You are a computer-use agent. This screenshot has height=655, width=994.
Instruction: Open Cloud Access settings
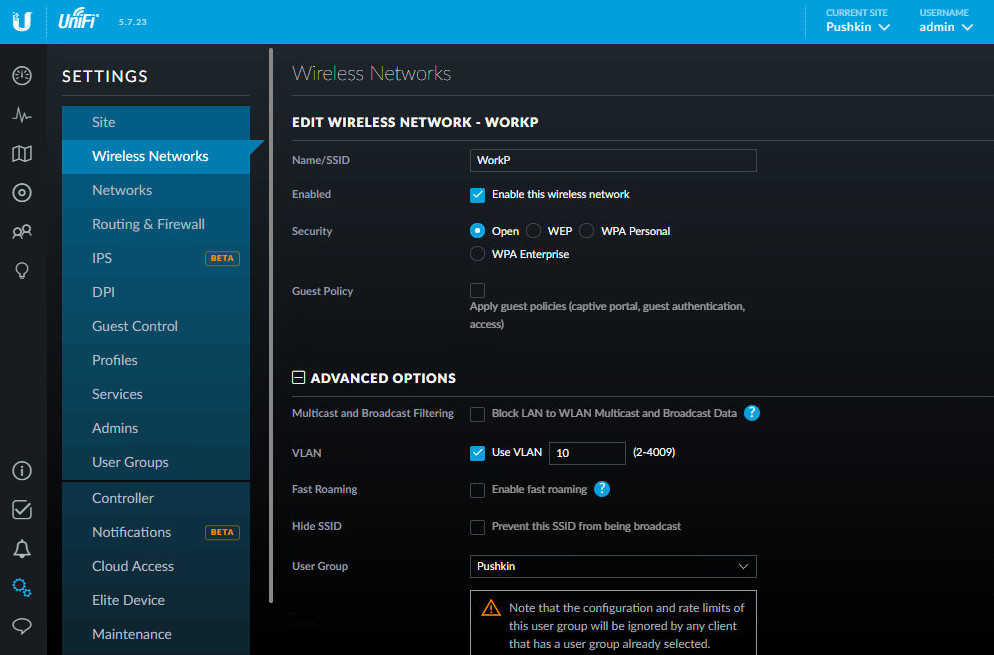156,566
